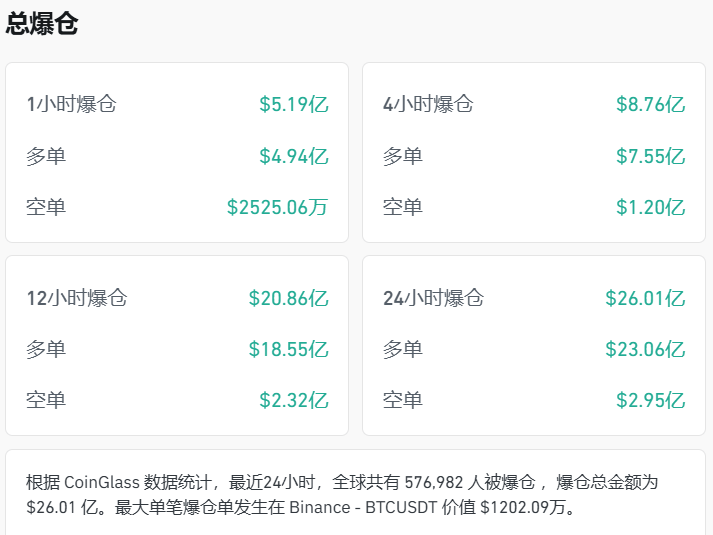Select the 4-hour long value $7.55亿
This screenshot has width=713, height=535.
tap(650, 156)
